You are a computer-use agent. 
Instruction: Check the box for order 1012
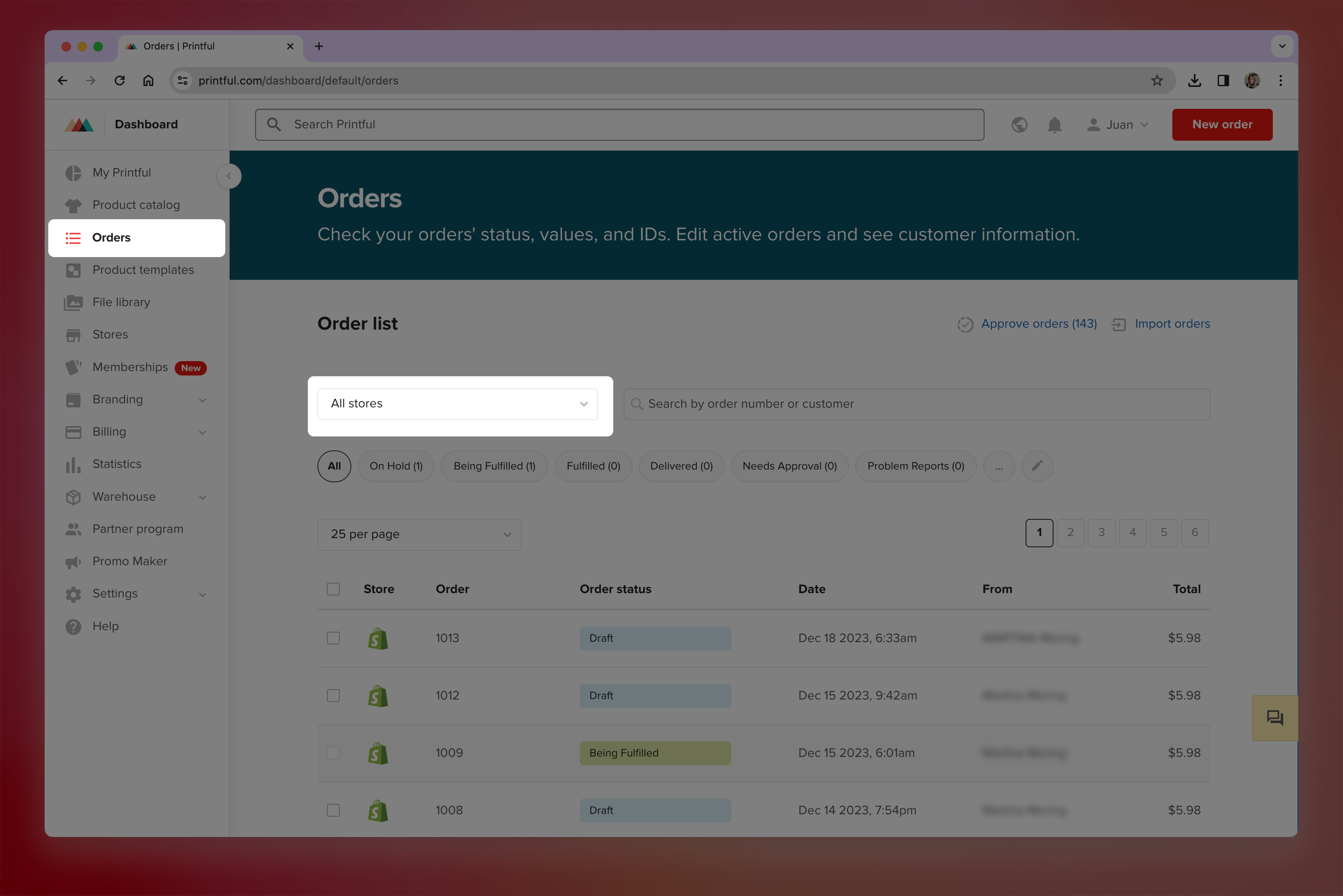333,696
